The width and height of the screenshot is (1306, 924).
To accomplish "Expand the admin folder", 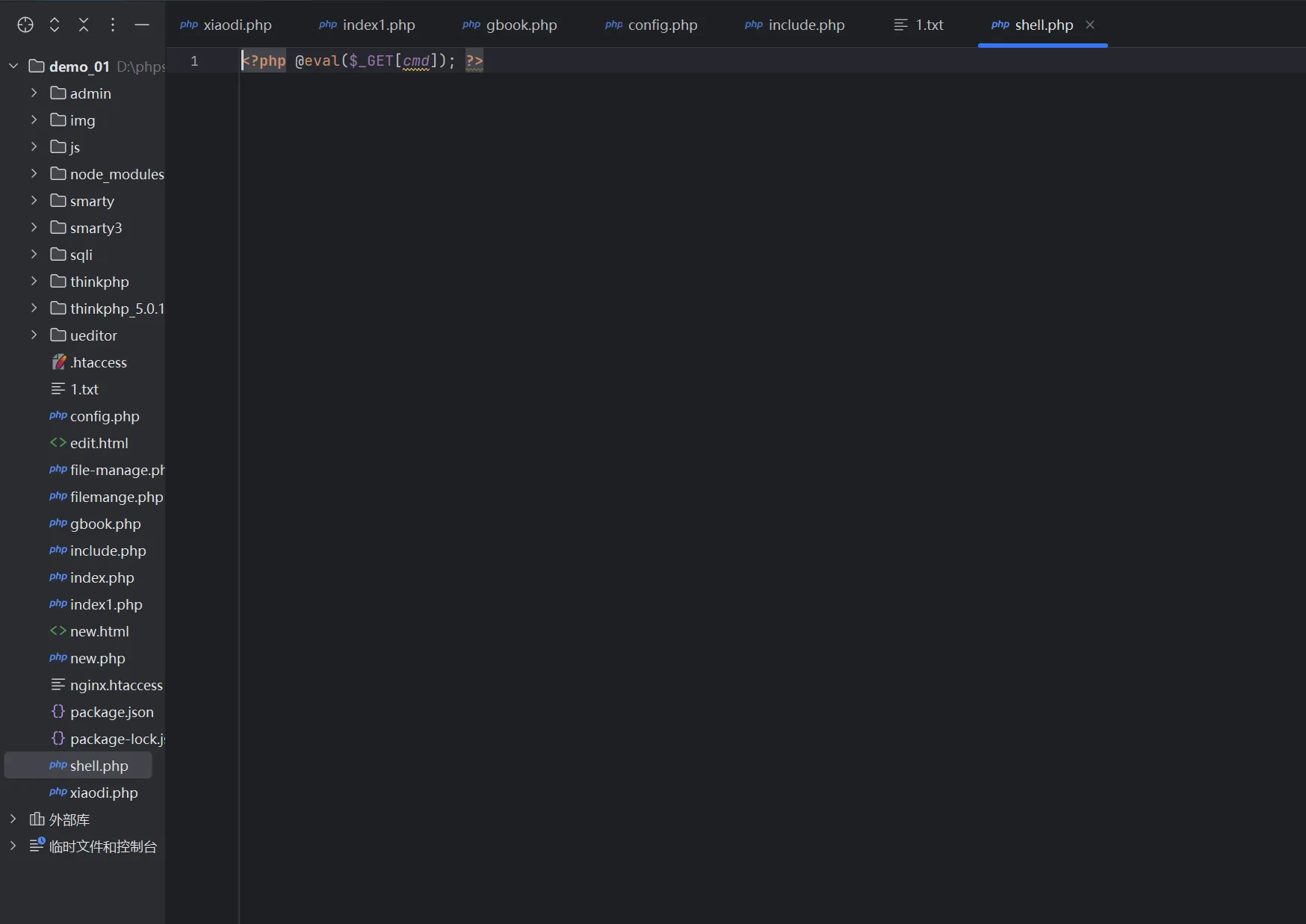I will point(34,93).
